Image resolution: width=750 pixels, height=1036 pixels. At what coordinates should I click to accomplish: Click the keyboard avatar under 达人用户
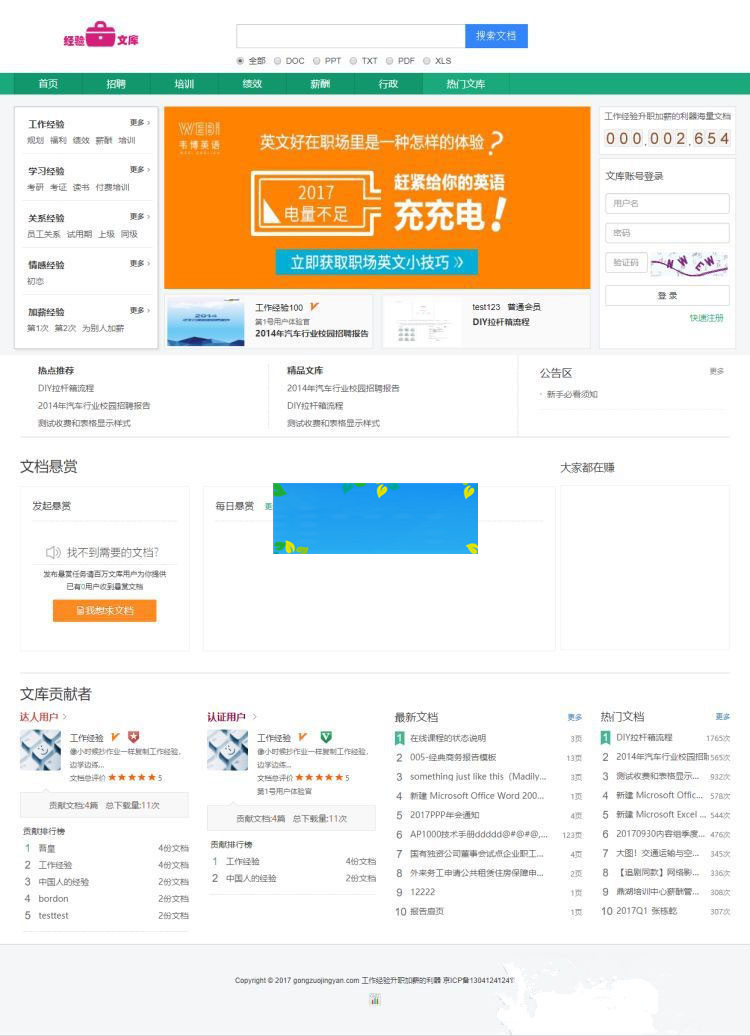pyautogui.click(x=40, y=750)
